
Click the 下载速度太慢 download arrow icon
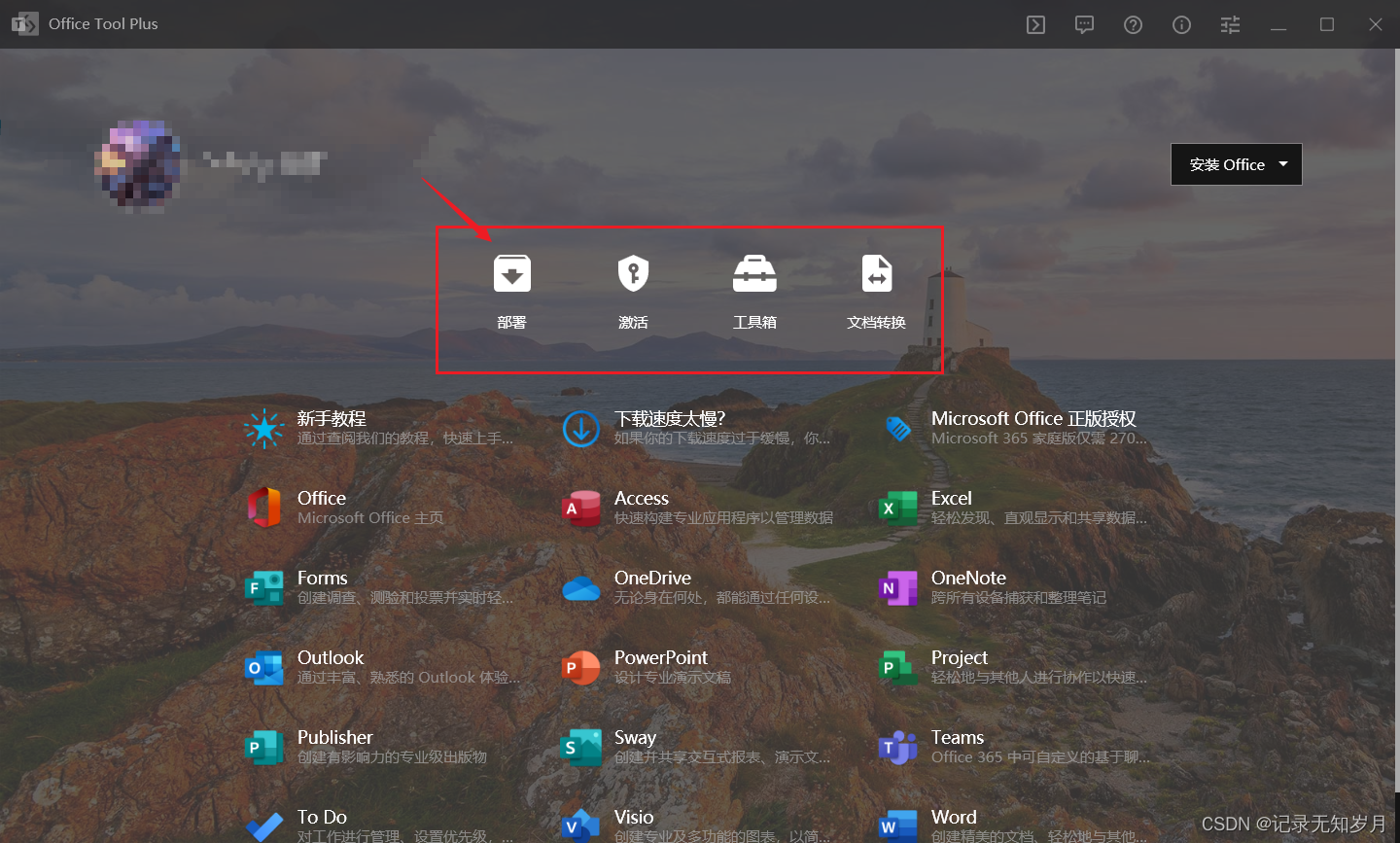[581, 428]
